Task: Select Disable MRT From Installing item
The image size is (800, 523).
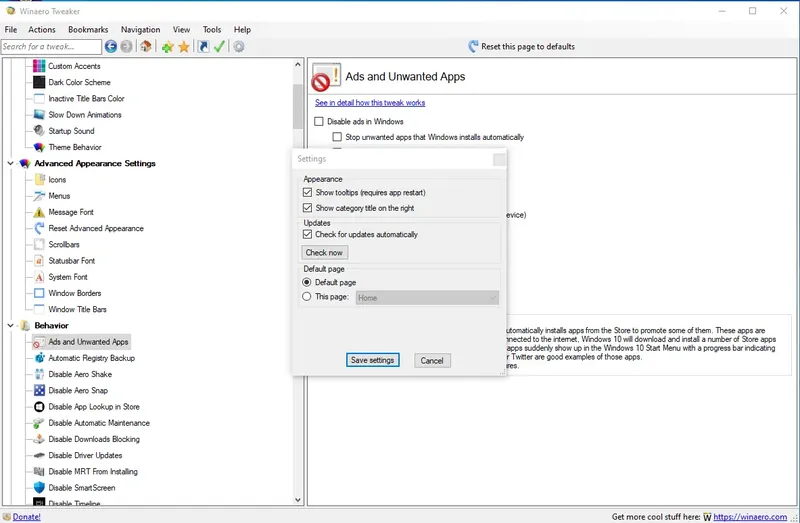Action: click(x=93, y=472)
